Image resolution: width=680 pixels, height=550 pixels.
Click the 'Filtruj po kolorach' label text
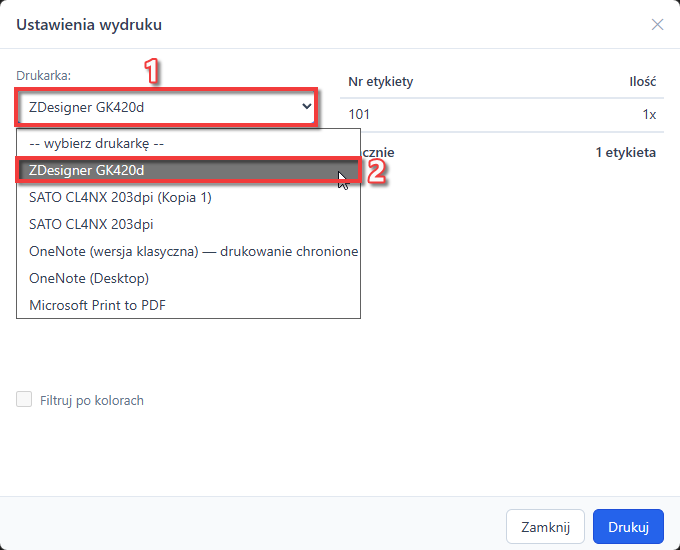pos(92,400)
